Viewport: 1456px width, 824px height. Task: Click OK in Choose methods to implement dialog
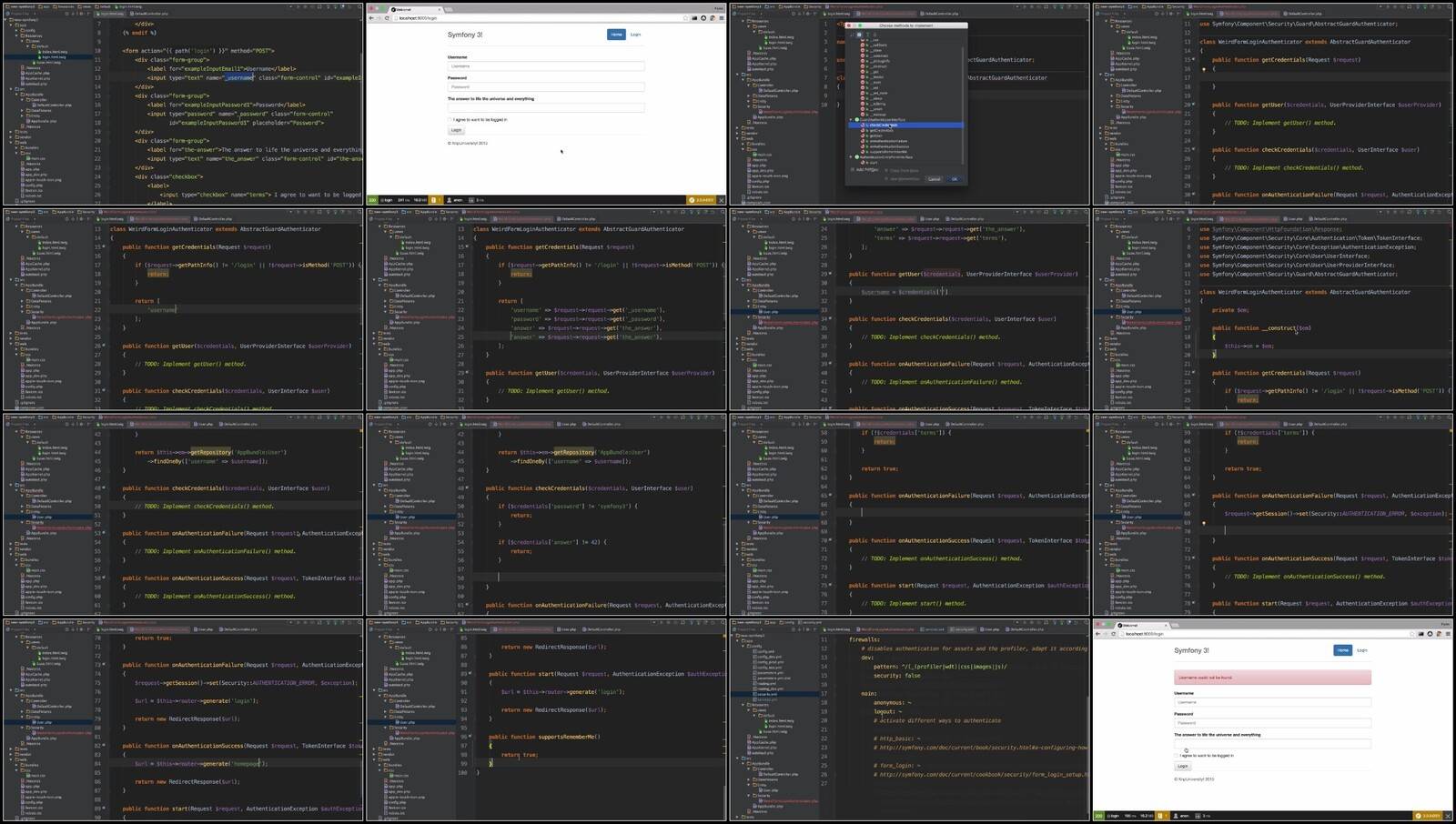(954, 179)
